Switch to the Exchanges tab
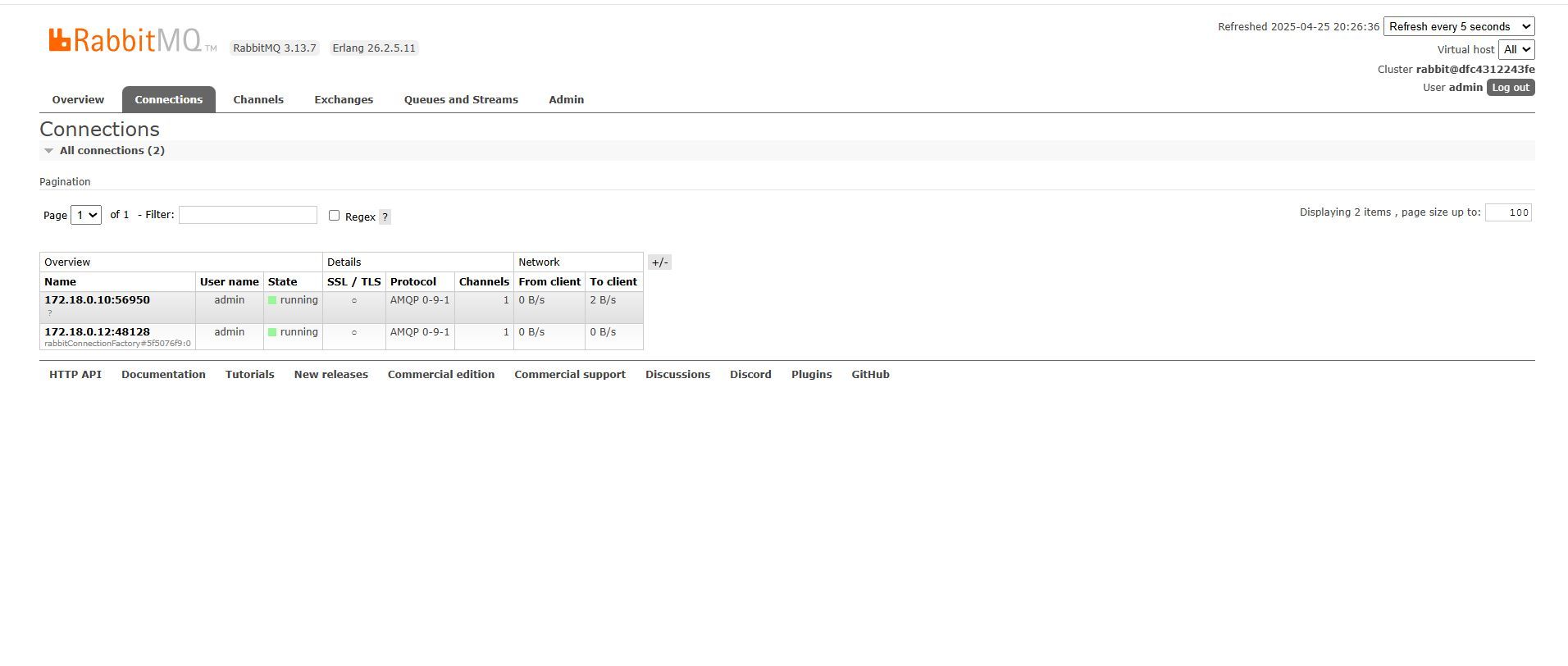The image size is (1568, 666). coord(344,99)
